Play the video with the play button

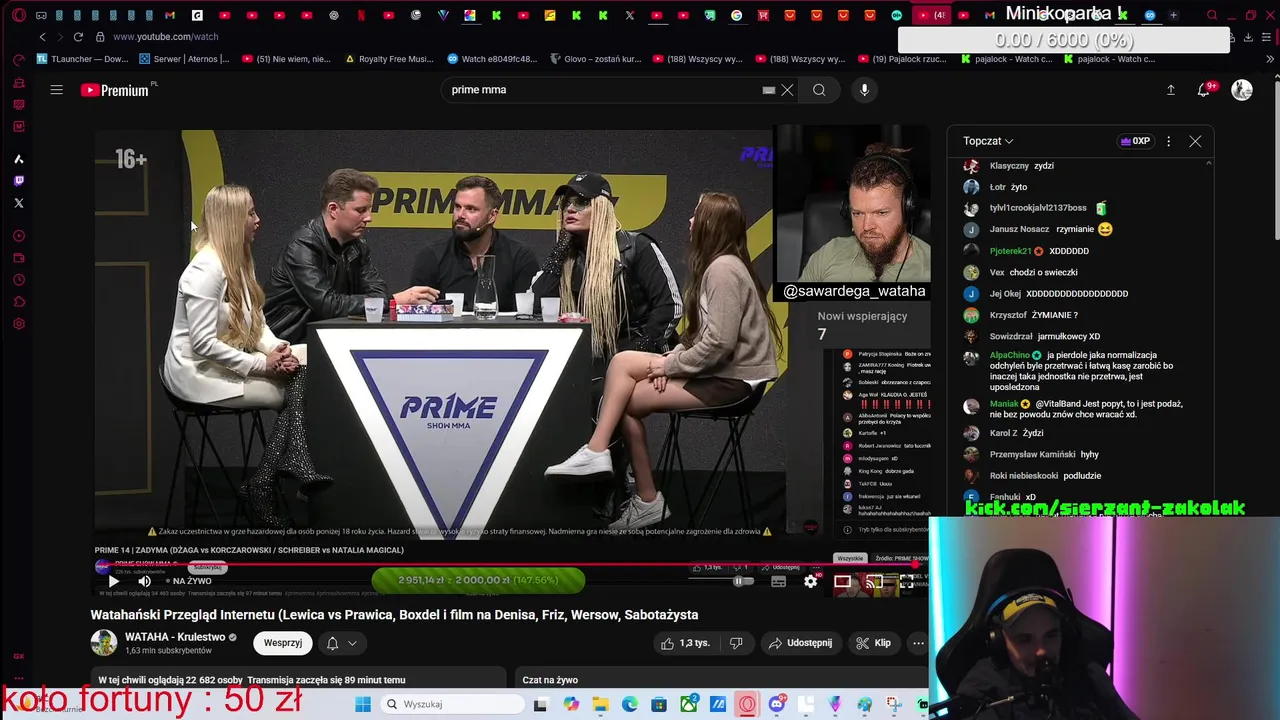tap(113, 581)
